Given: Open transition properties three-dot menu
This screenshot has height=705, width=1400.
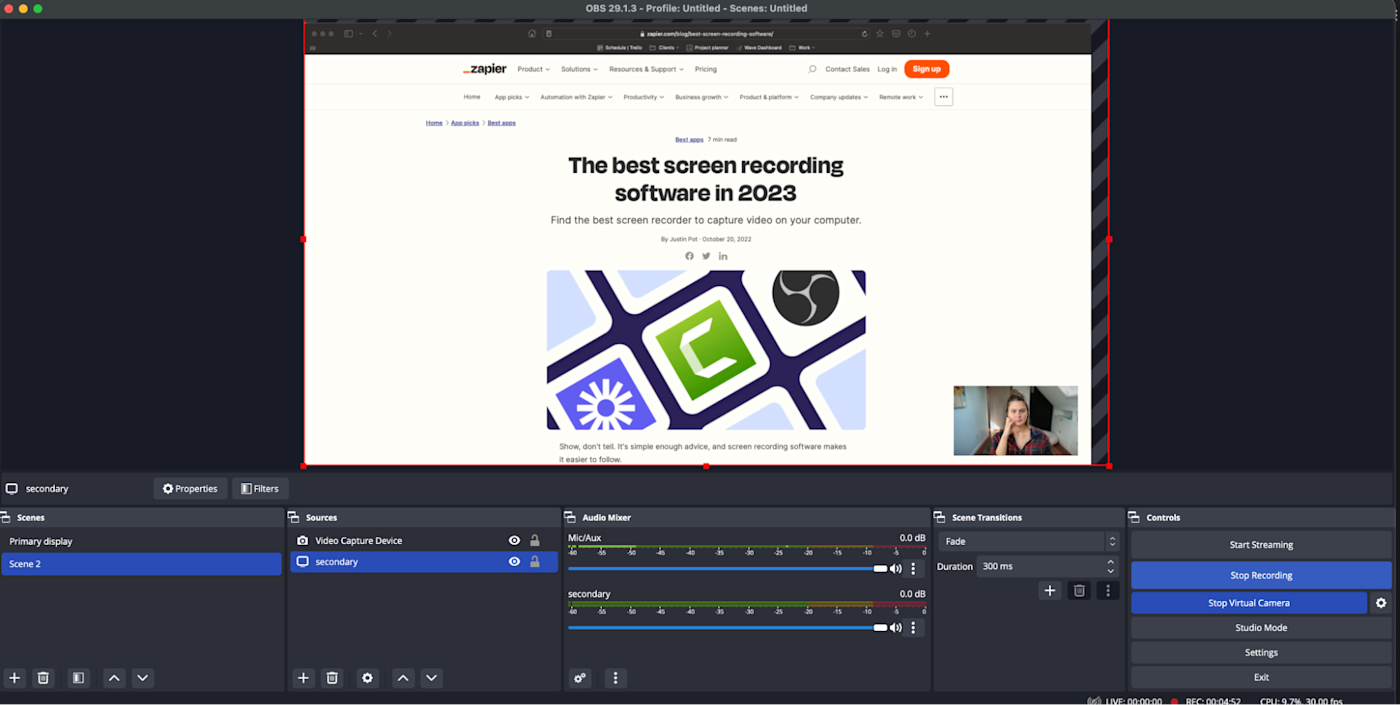Looking at the screenshot, I should pos(1107,591).
